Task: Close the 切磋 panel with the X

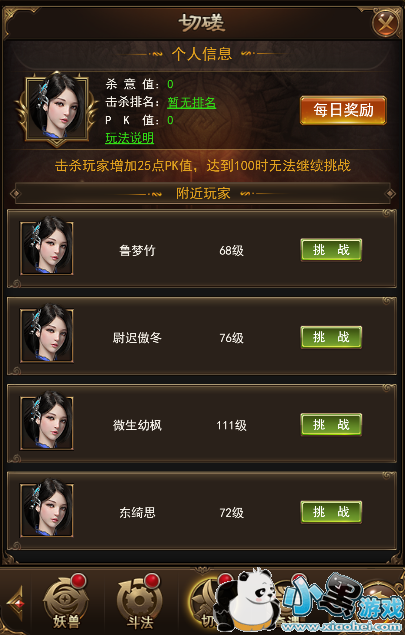Action: tap(386, 23)
